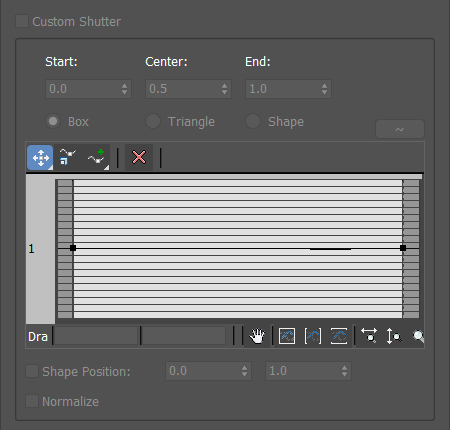This screenshot has height=430, width=450.
Task: Select the Zoom Horizontally tool
Action: tap(369, 336)
